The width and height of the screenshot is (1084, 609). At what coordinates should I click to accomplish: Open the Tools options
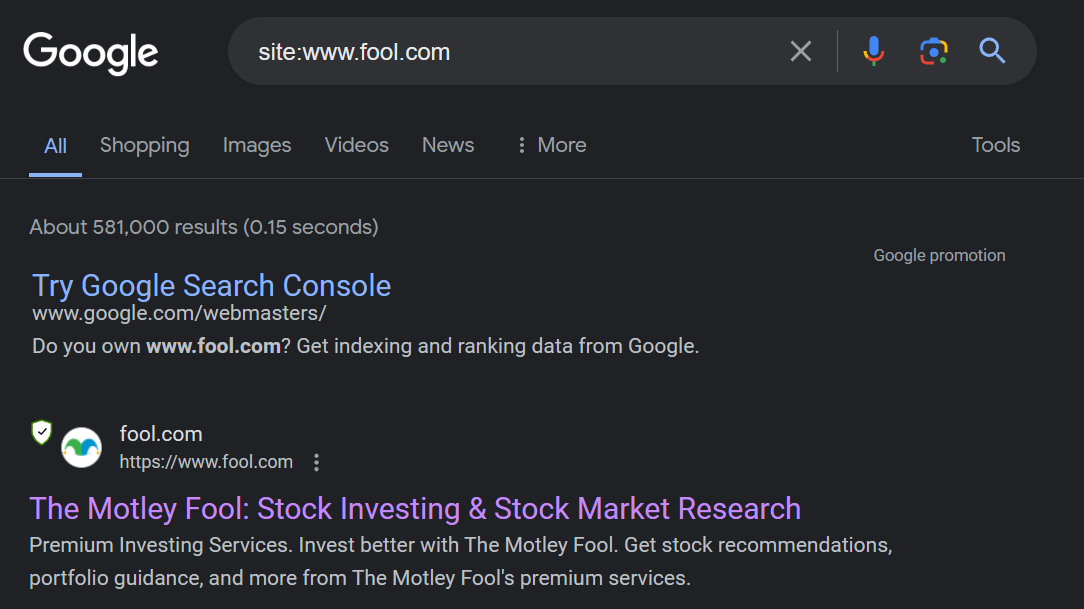(995, 145)
